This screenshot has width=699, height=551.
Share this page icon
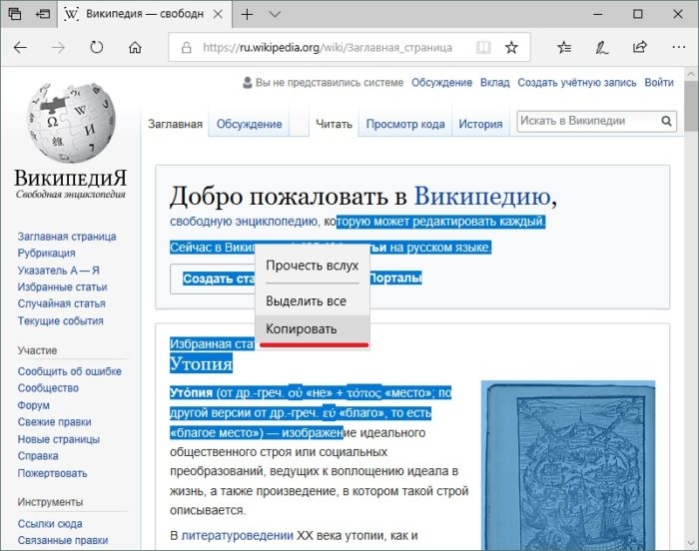[x=640, y=46]
